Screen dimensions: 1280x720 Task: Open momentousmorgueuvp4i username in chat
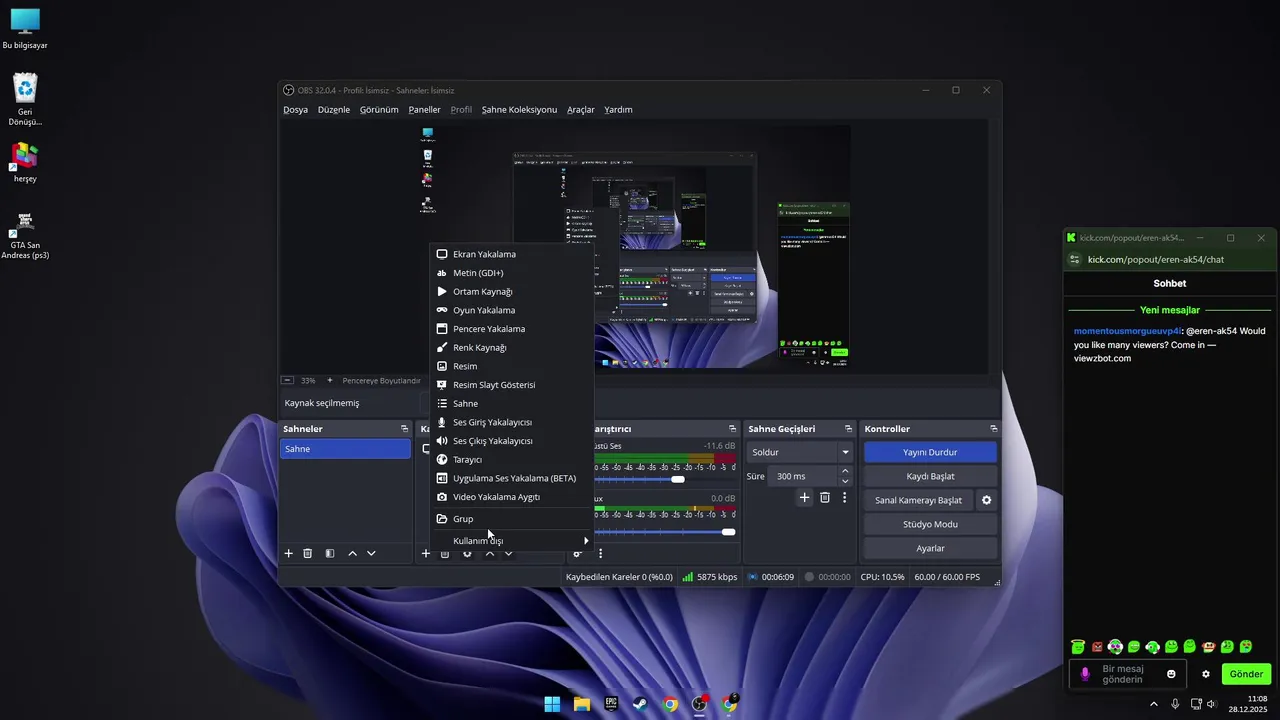1128,331
